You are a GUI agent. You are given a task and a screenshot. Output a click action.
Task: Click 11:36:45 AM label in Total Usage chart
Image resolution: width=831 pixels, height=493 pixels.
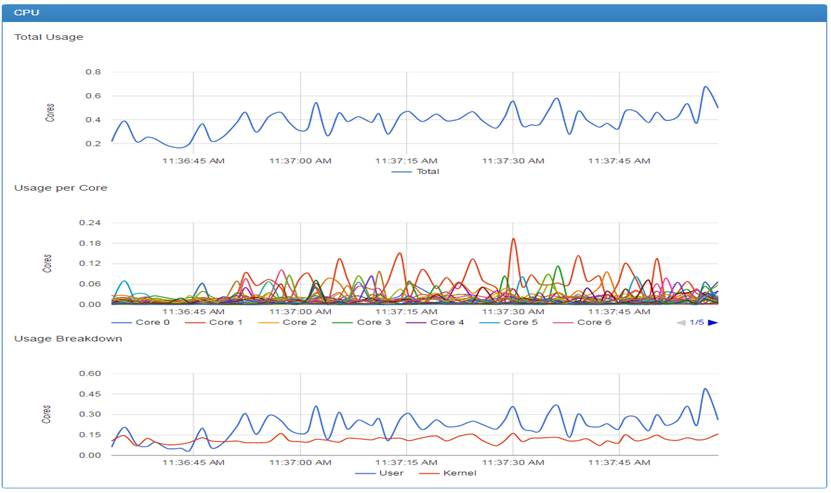point(193,161)
